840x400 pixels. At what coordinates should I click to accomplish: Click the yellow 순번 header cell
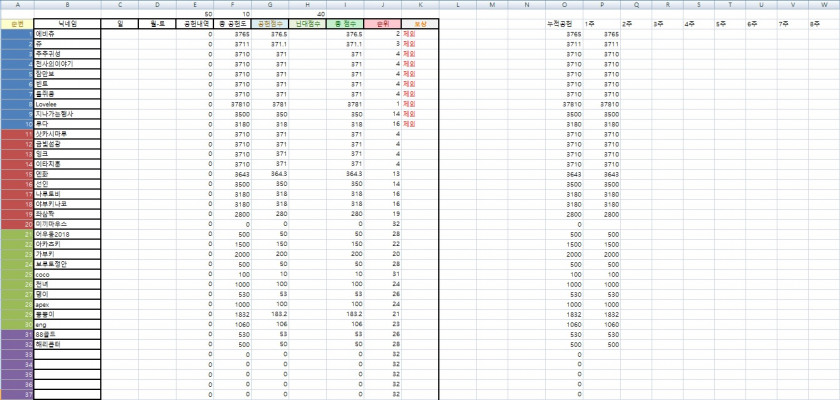point(17,22)
